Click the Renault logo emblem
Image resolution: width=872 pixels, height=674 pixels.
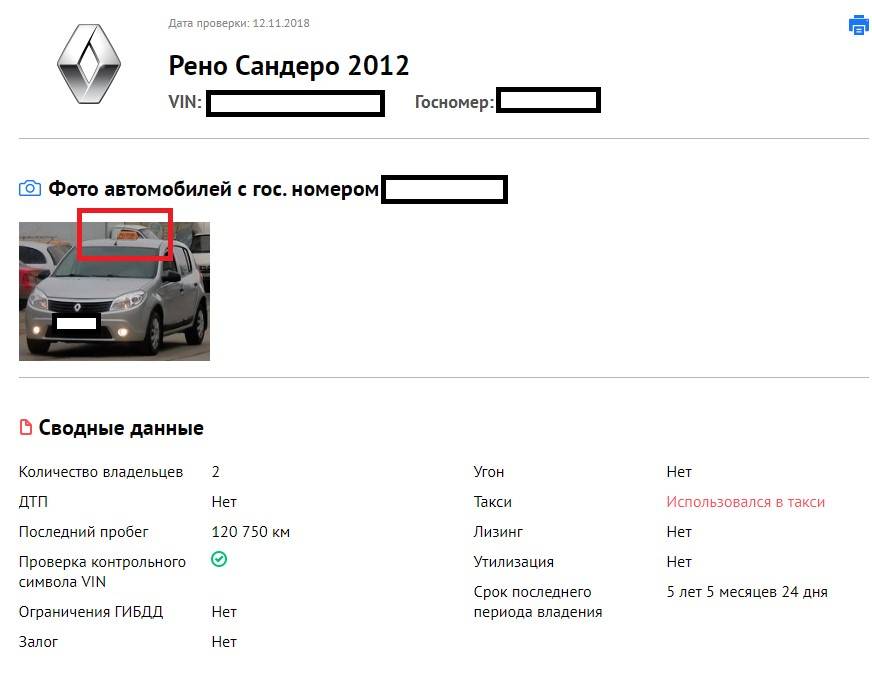point(88,63)
